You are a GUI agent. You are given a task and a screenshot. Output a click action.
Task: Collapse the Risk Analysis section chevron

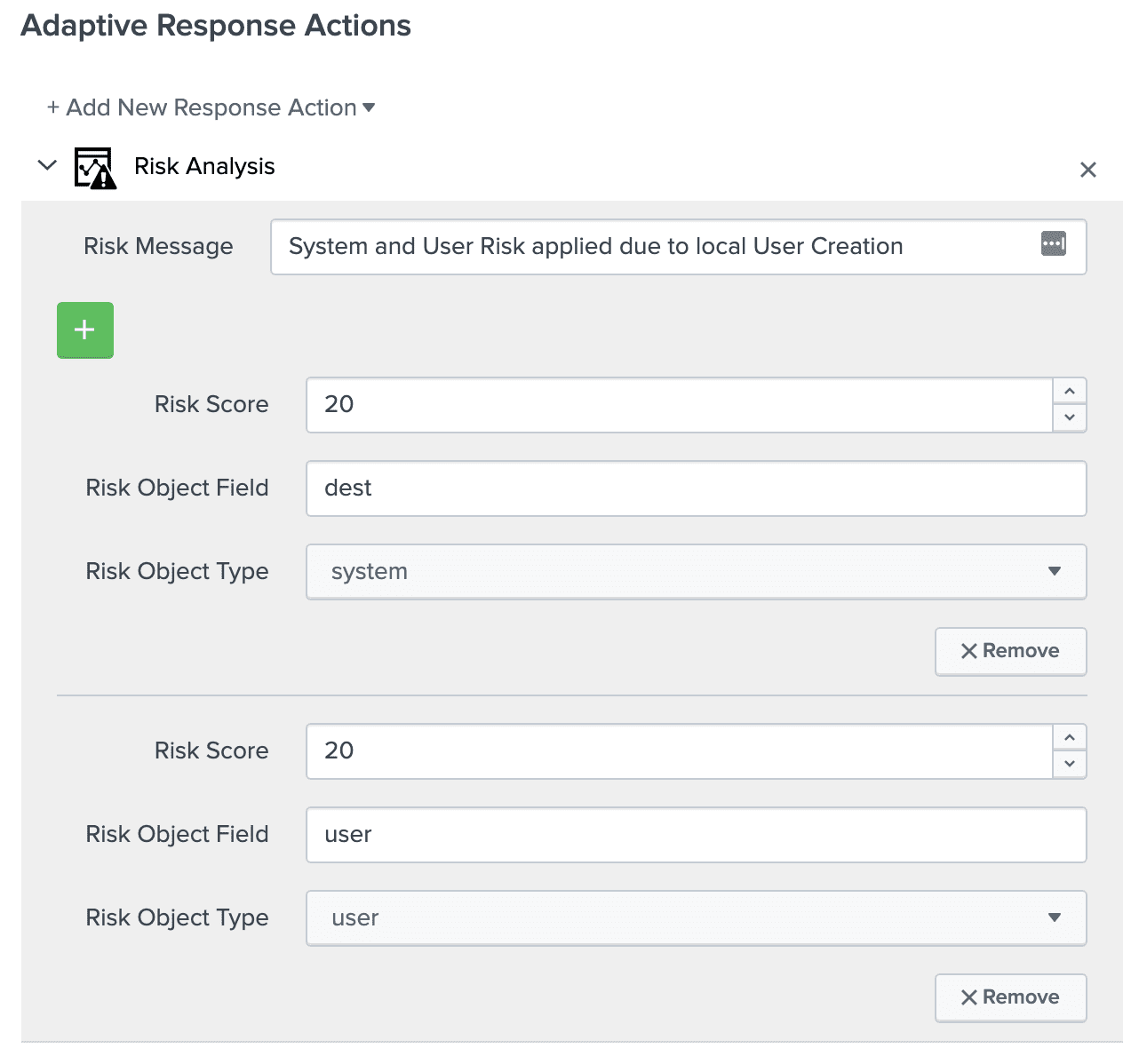click(x=46, y=165)
